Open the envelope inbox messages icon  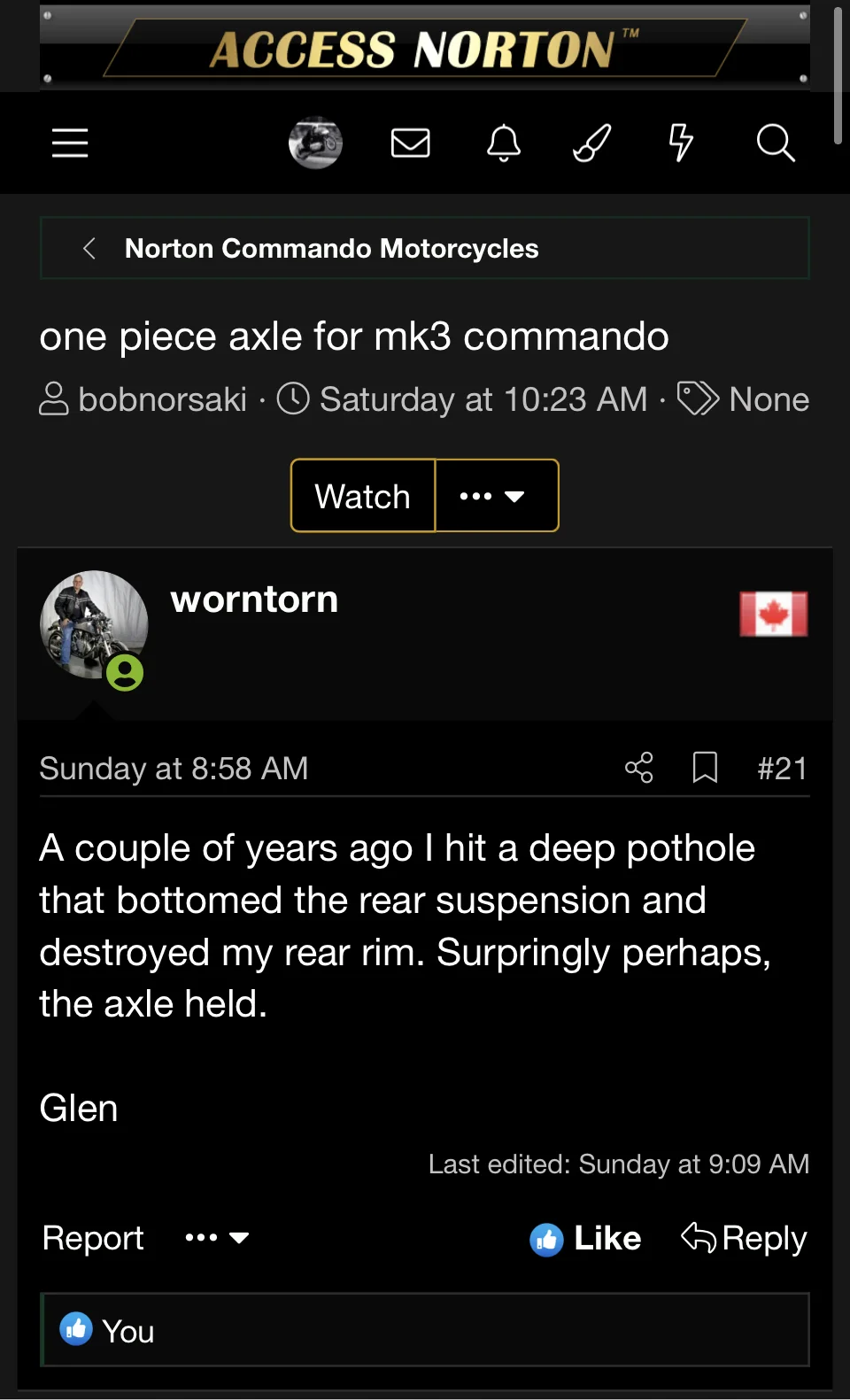pos(411,143)
